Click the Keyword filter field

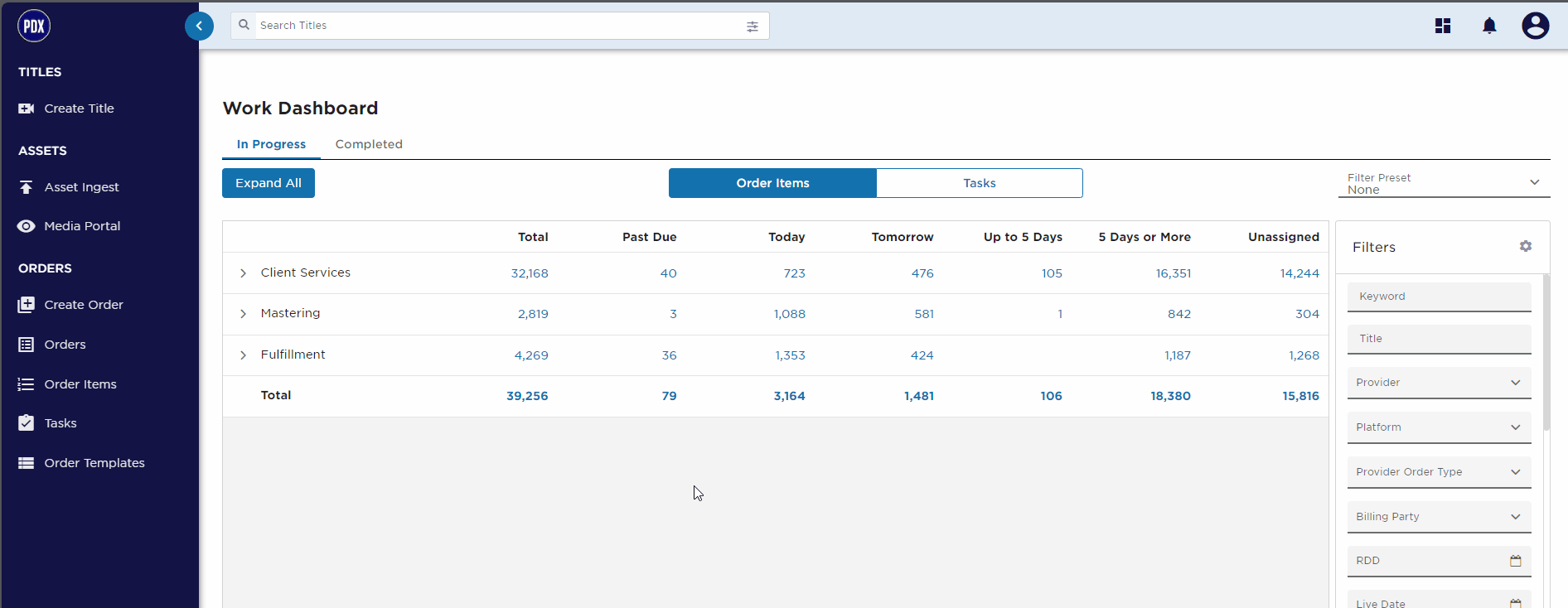[x=1439, y=297]
